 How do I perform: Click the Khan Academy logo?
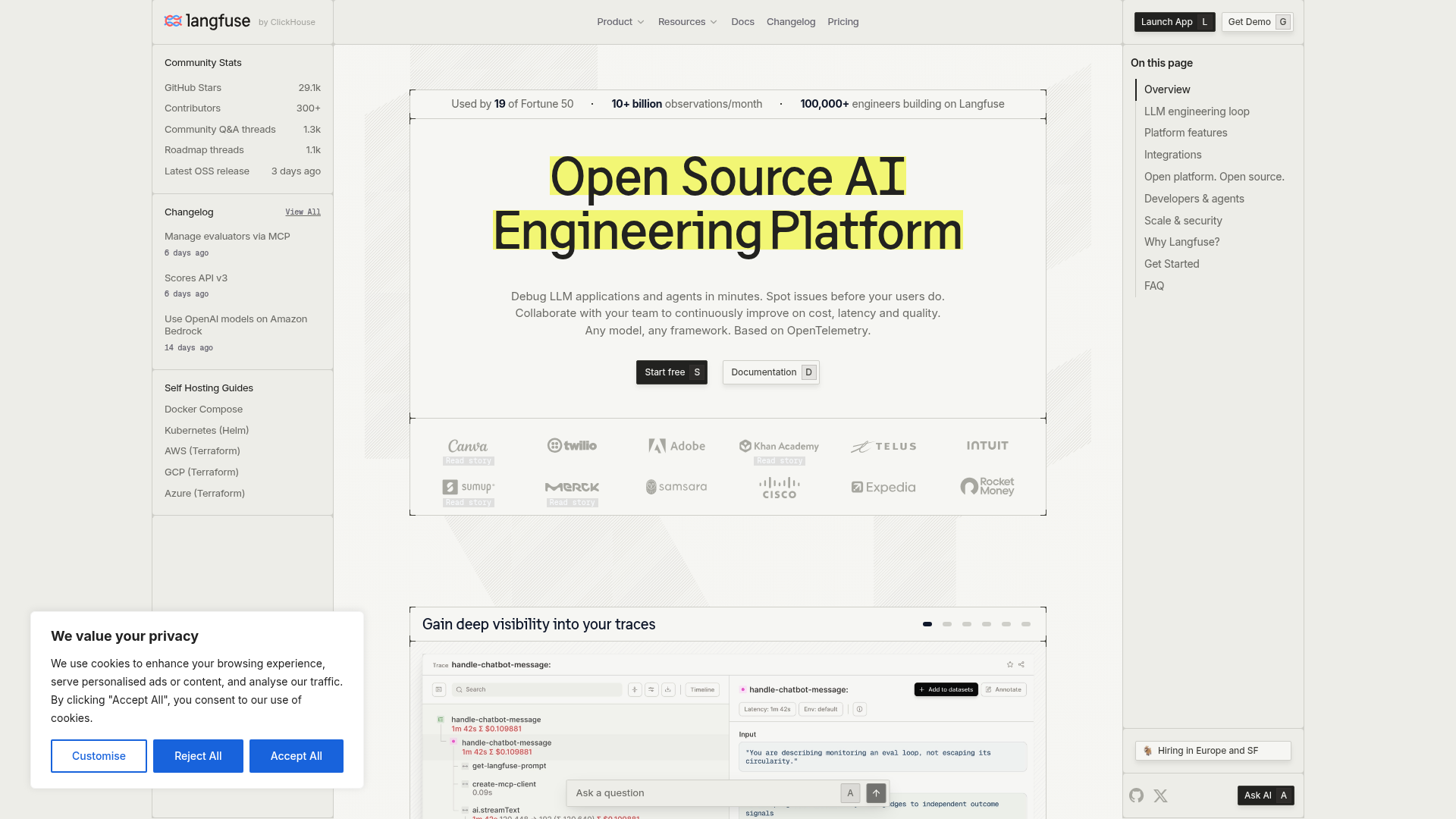(x=780, y=446)
